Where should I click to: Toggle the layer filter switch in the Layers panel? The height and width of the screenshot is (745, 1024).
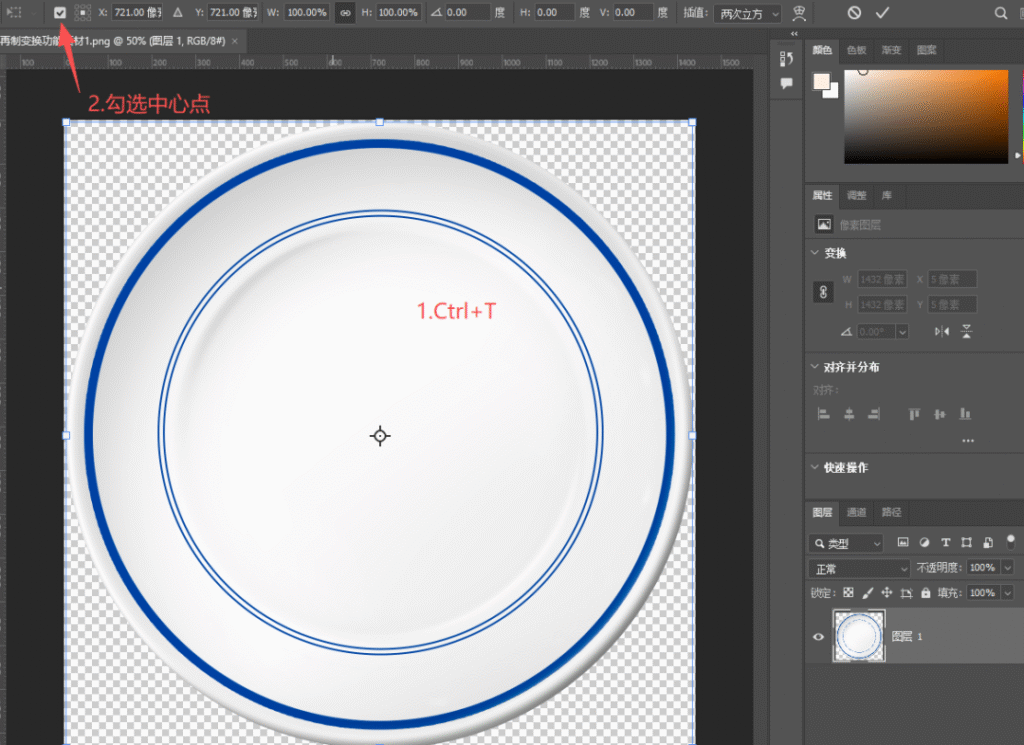tap(1011, 541)
